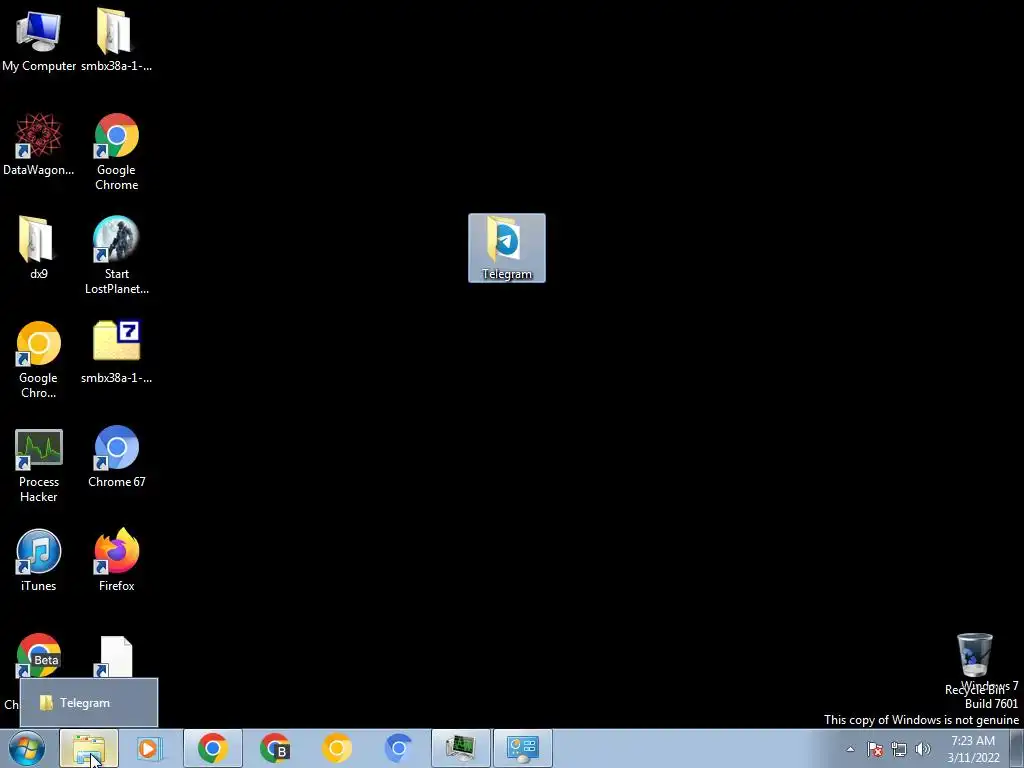Open blue Chromium from the taskbar
The height and width of the screenshot is (768, 1024).
pyautogui.click(x=398, y=748)
